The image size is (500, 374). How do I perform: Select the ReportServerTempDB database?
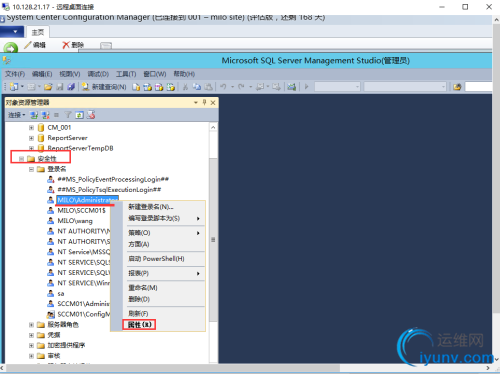tap(80, 148)
